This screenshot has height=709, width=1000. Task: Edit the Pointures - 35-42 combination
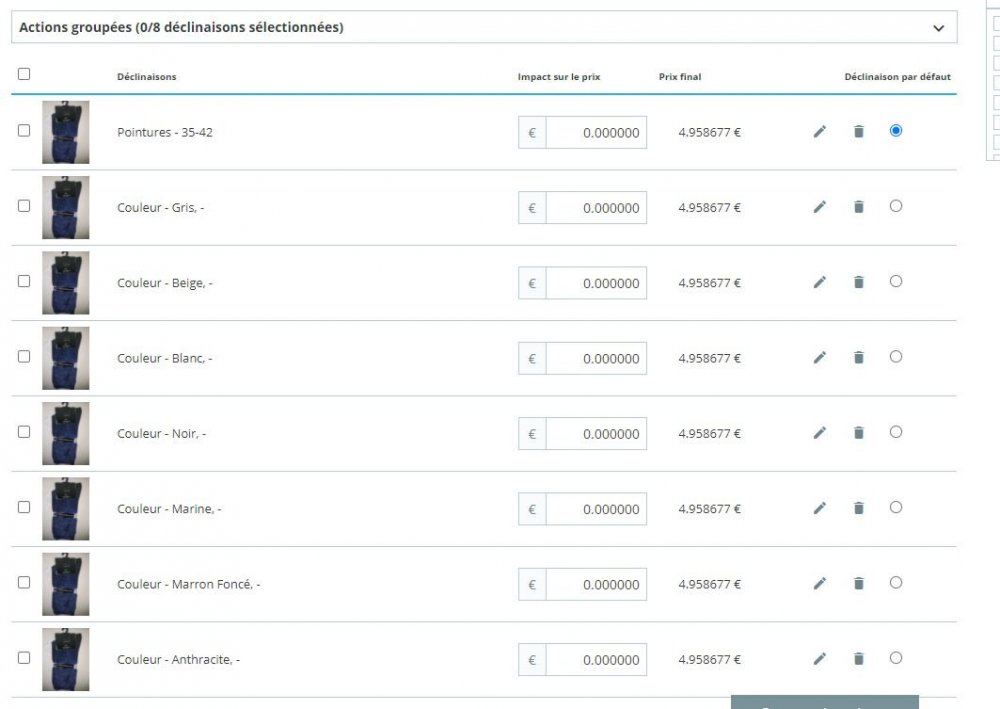tap(820, 131)
